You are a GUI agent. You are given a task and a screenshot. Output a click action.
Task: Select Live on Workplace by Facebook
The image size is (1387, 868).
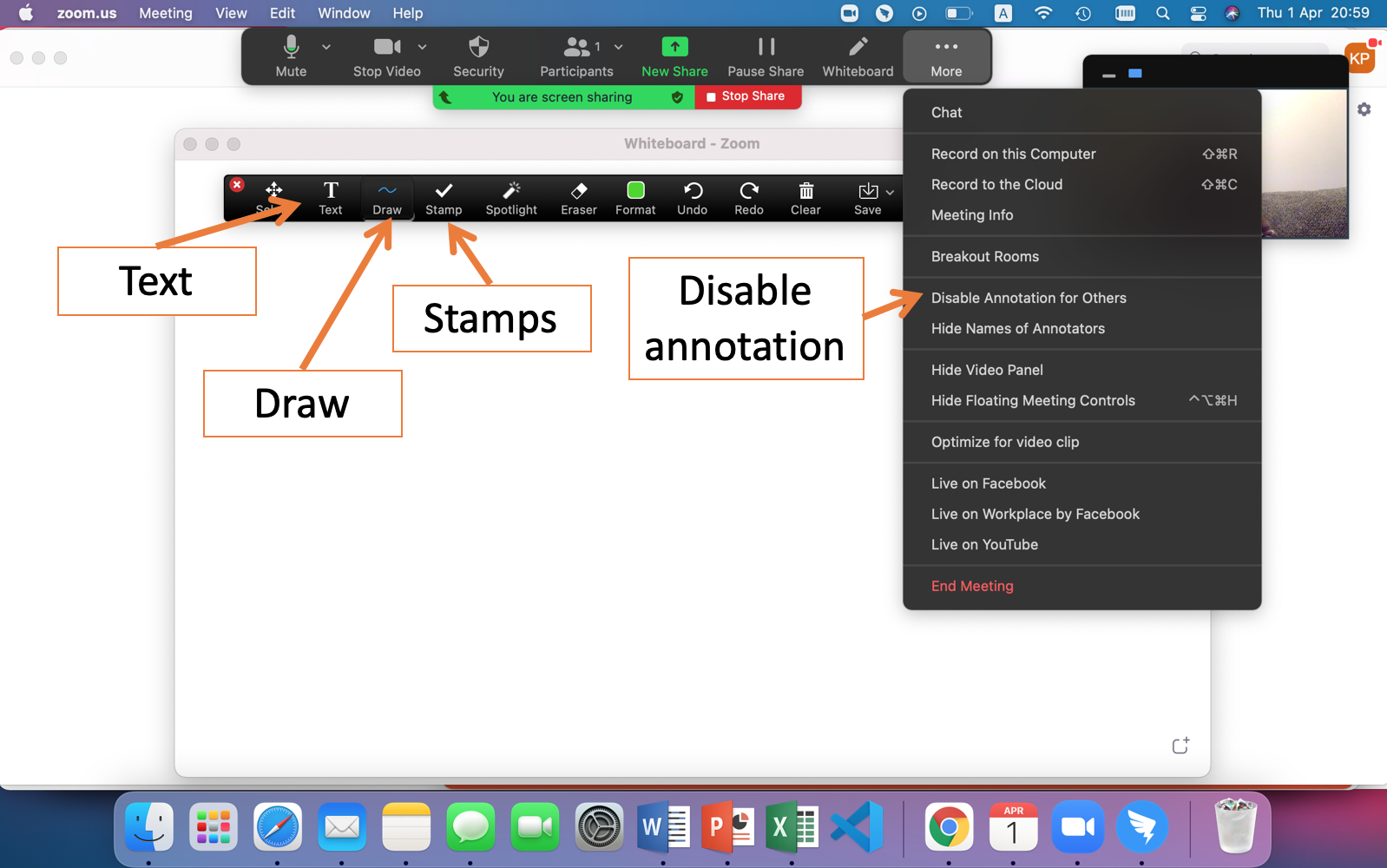coord(1081,515)
